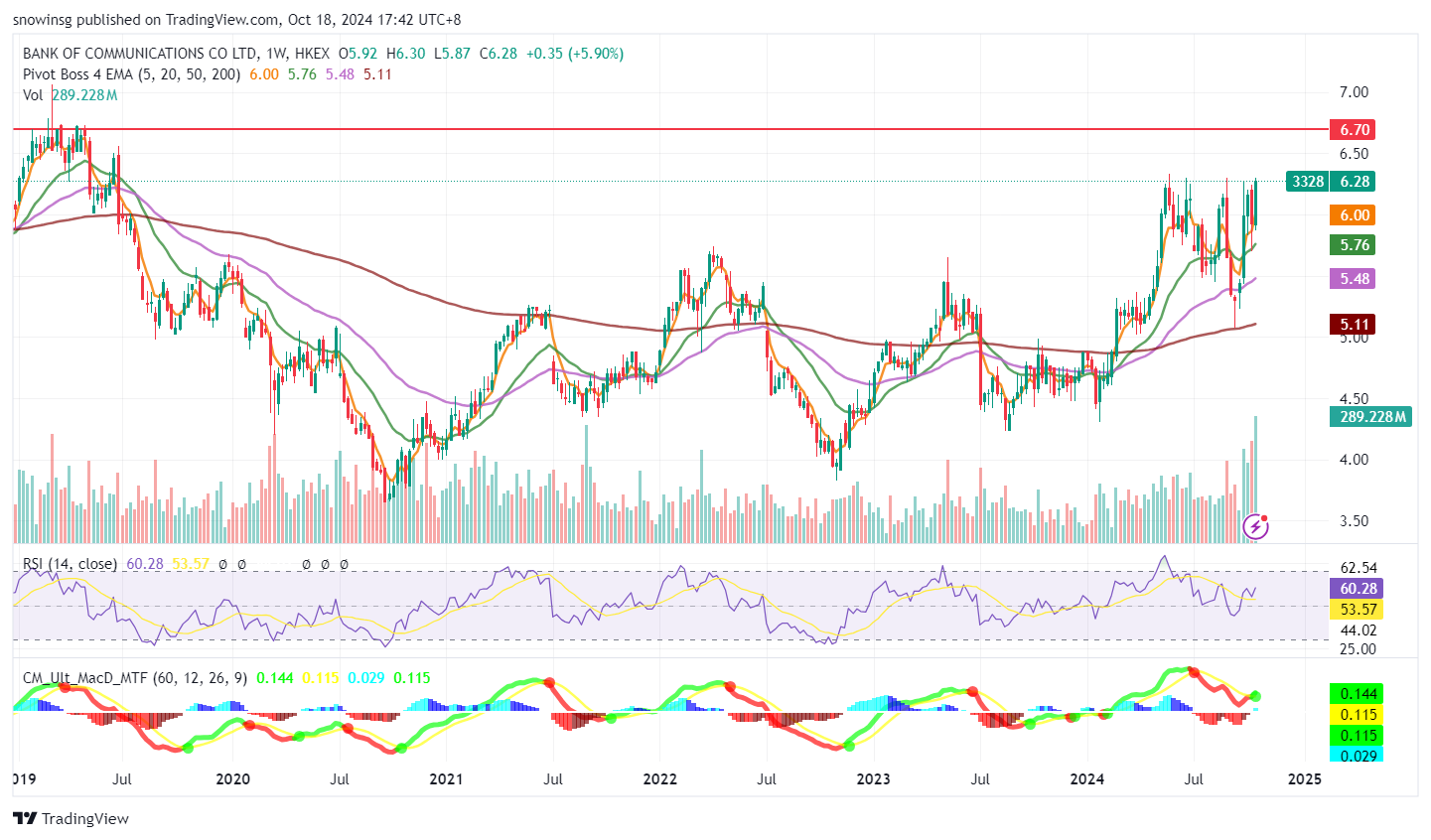Click the purple lightning bolt icon on chart
This screenshot has width=1431, height=840.
coord(1256,525)
